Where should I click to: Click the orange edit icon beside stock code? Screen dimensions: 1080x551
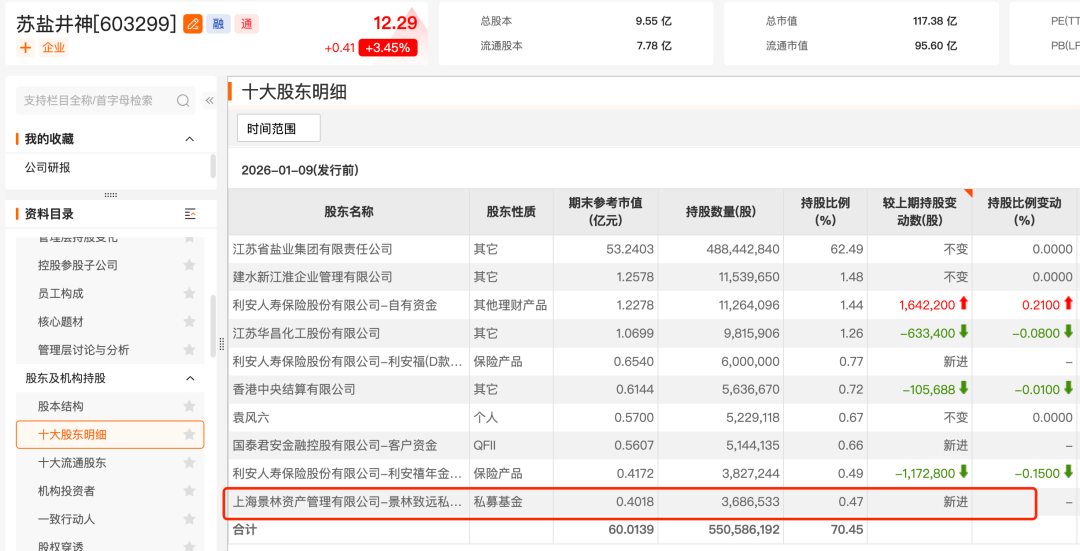click(x=193, y=23)
